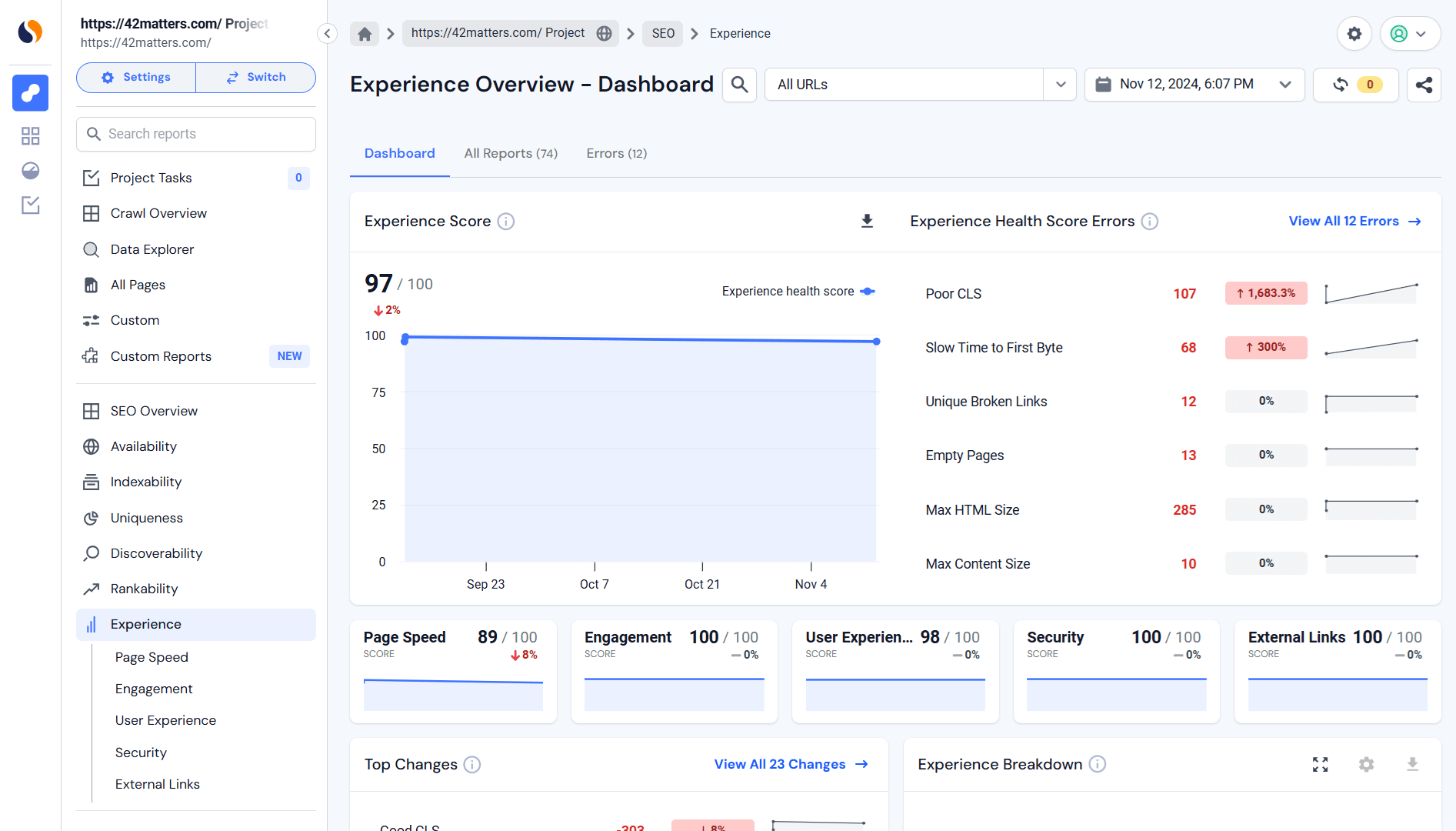Download the Experience Score chart
The width and height of the screenshot is (1456, 831).
point(867,221)
